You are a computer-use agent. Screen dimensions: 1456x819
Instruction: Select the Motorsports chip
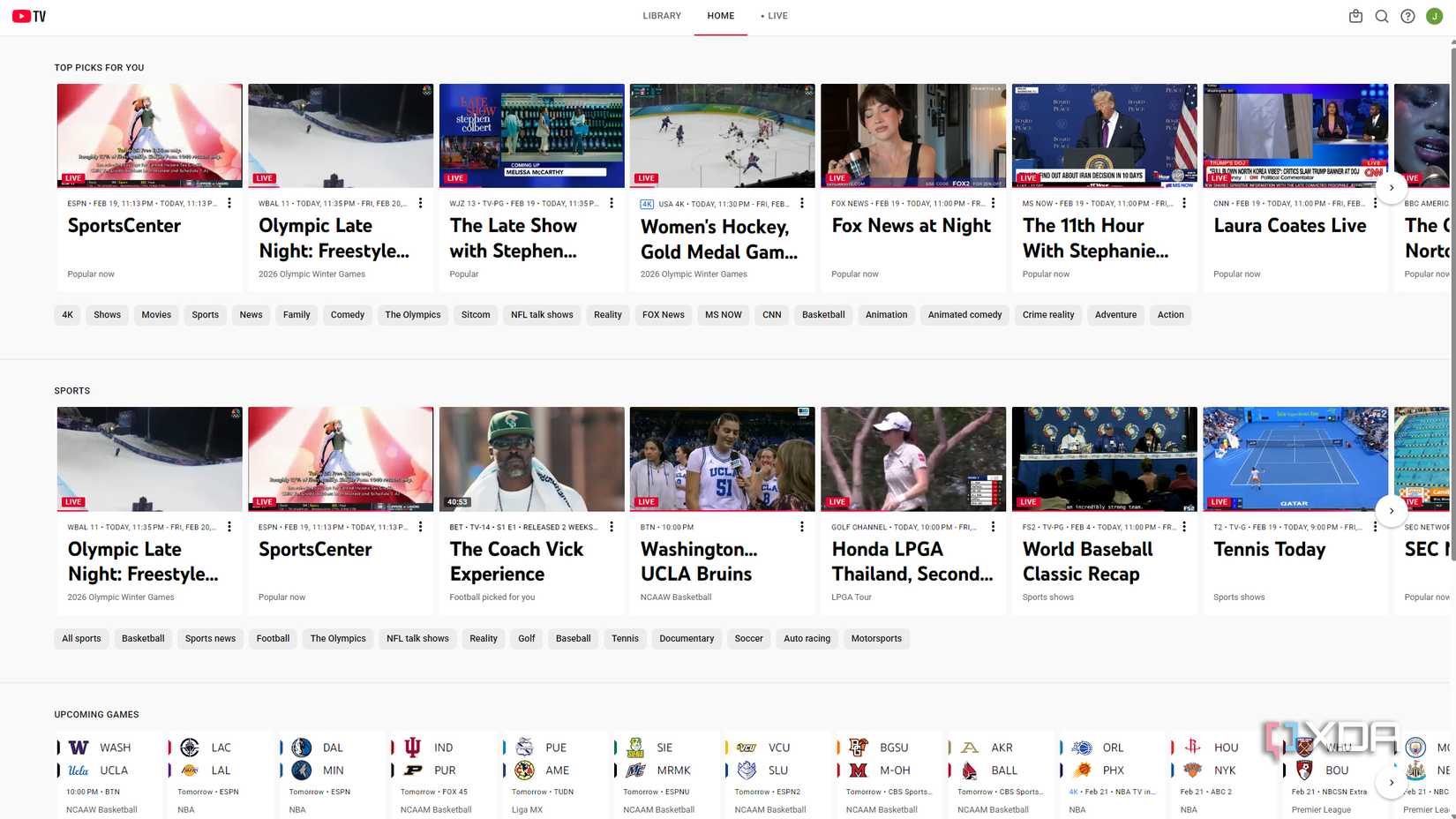tap(876, 639)
